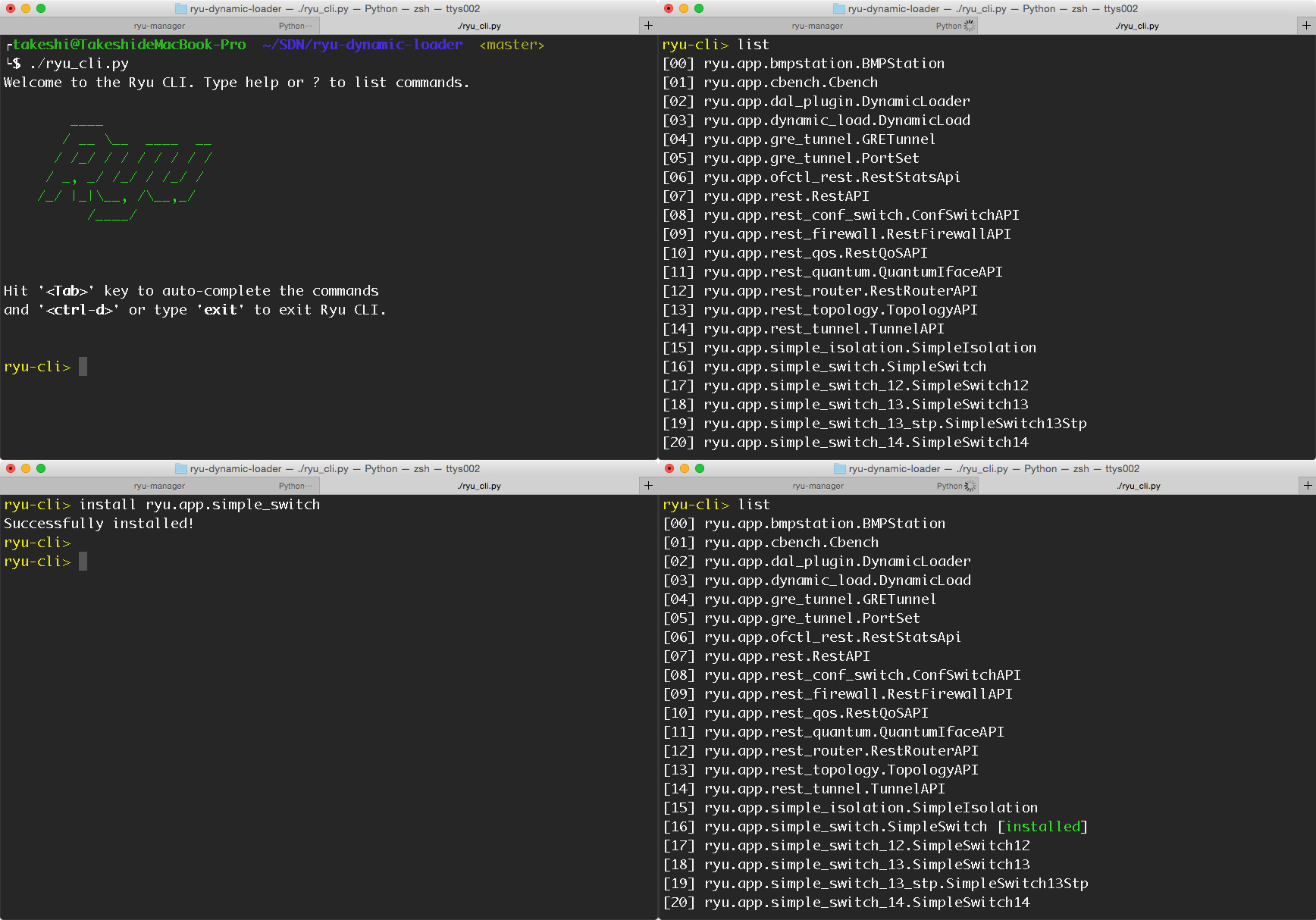Click '[10] ryu.app.rest_qos.RestQoSAPI' in lower-right window
Image resolution: width=1316 pixels, height=920 pixels.
[796, 713]
